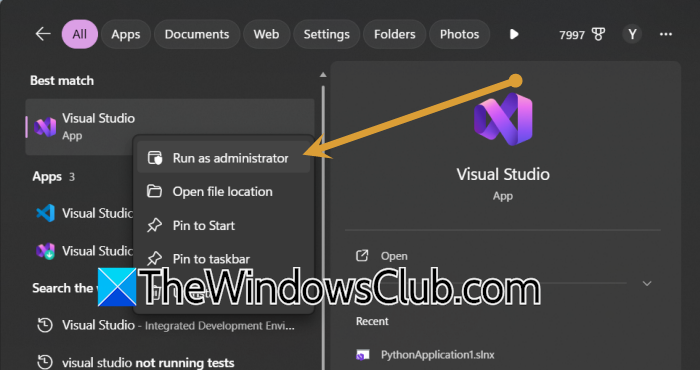This screenshot has width=700, height=370.
Task: Switch to the Apps filter
Action: pyautogui.click(x=125, y=34)
